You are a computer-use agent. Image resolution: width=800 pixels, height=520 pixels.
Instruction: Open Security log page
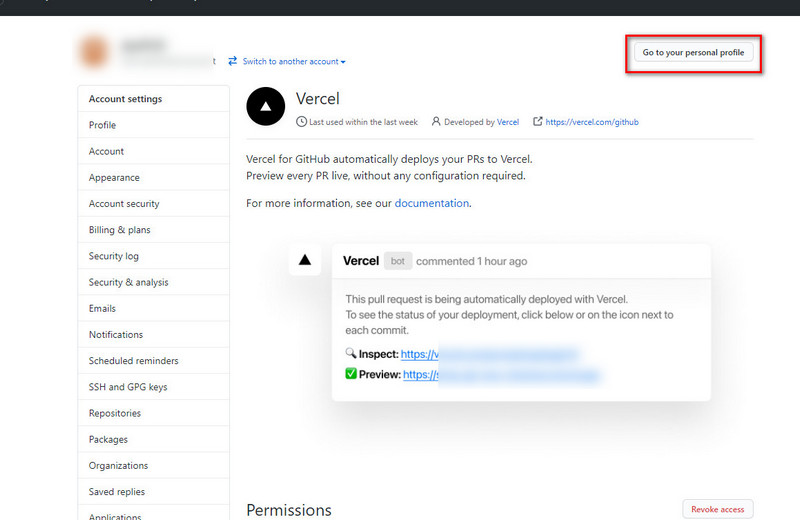tap(154, 256)
